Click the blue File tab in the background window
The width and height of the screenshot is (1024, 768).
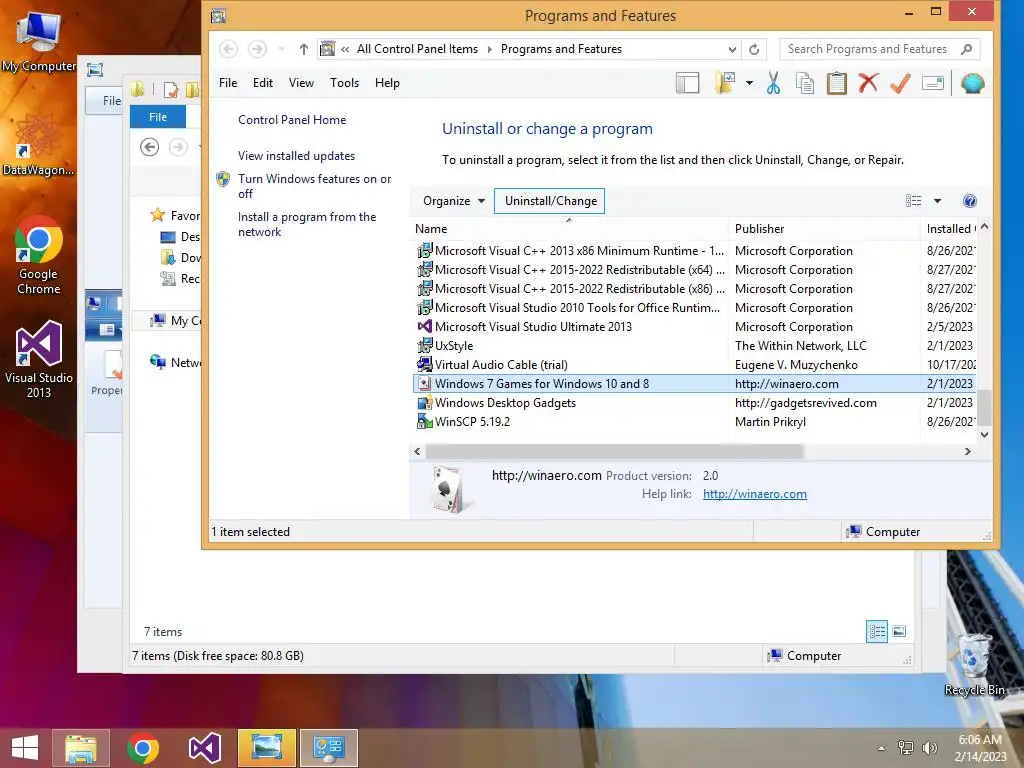(x=158, y=117)
